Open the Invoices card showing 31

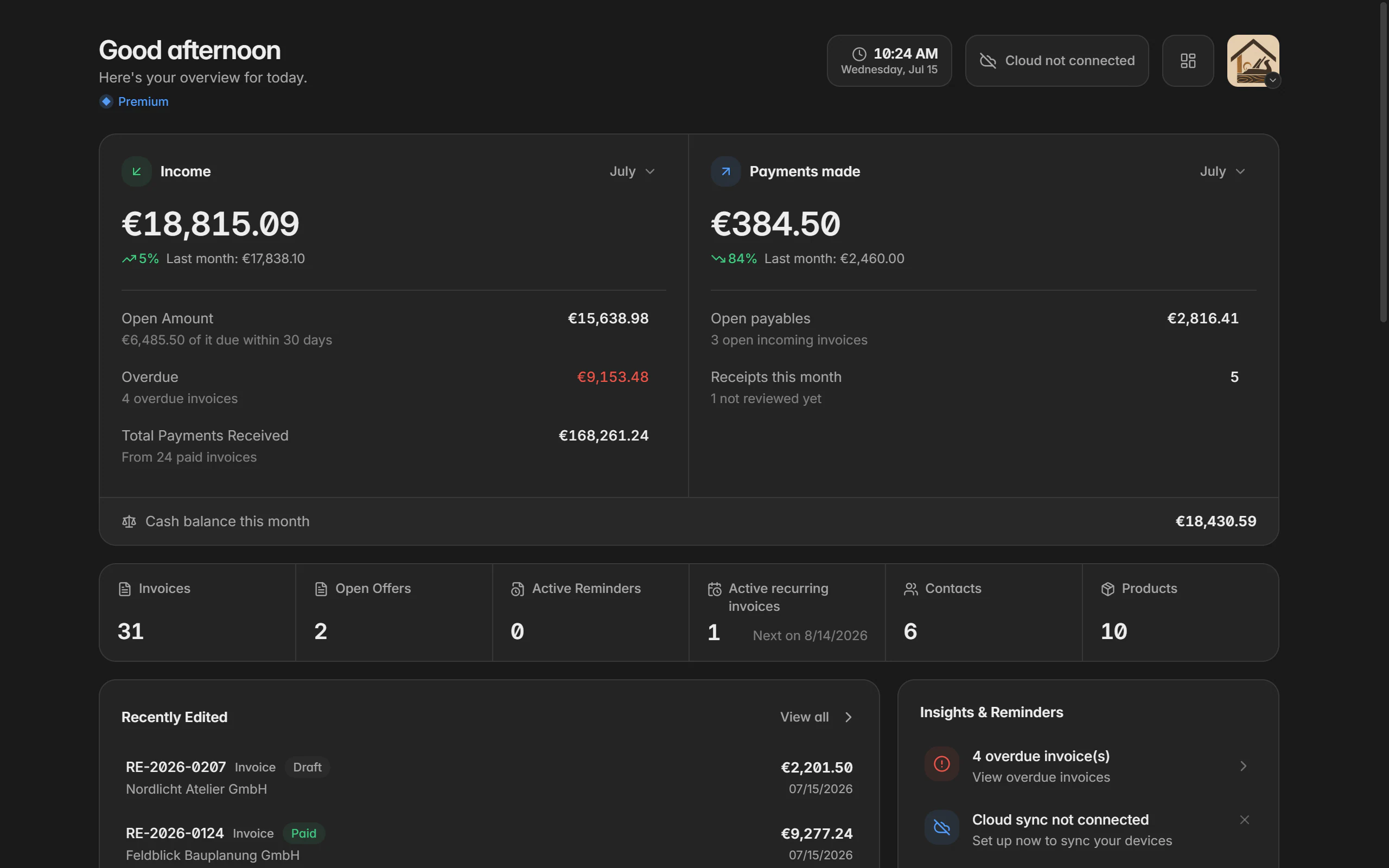tap(197, 612)
